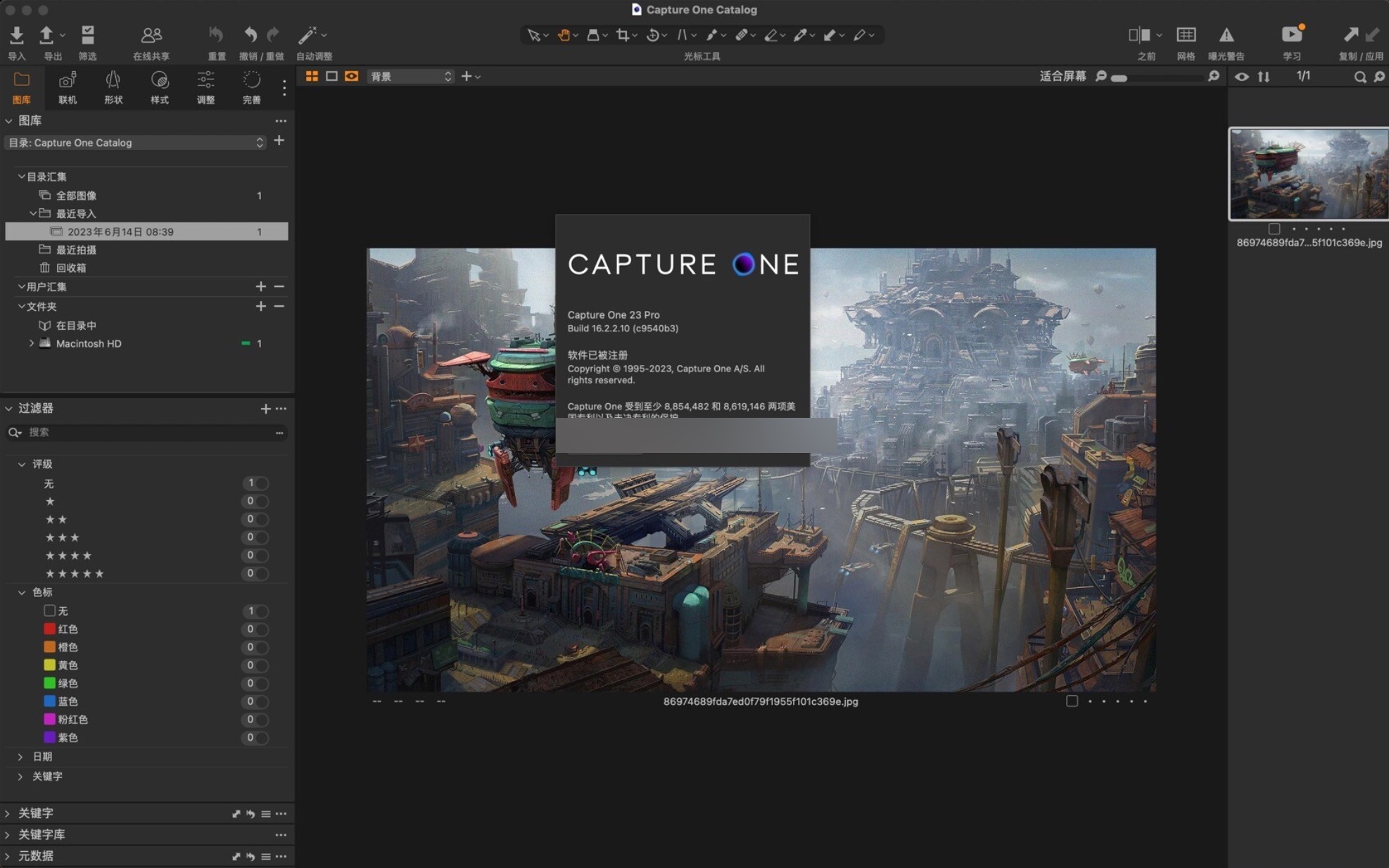Collapse the 目录汇集 tree section
The height and width of the screenshot is (868, 1389).
21,177
